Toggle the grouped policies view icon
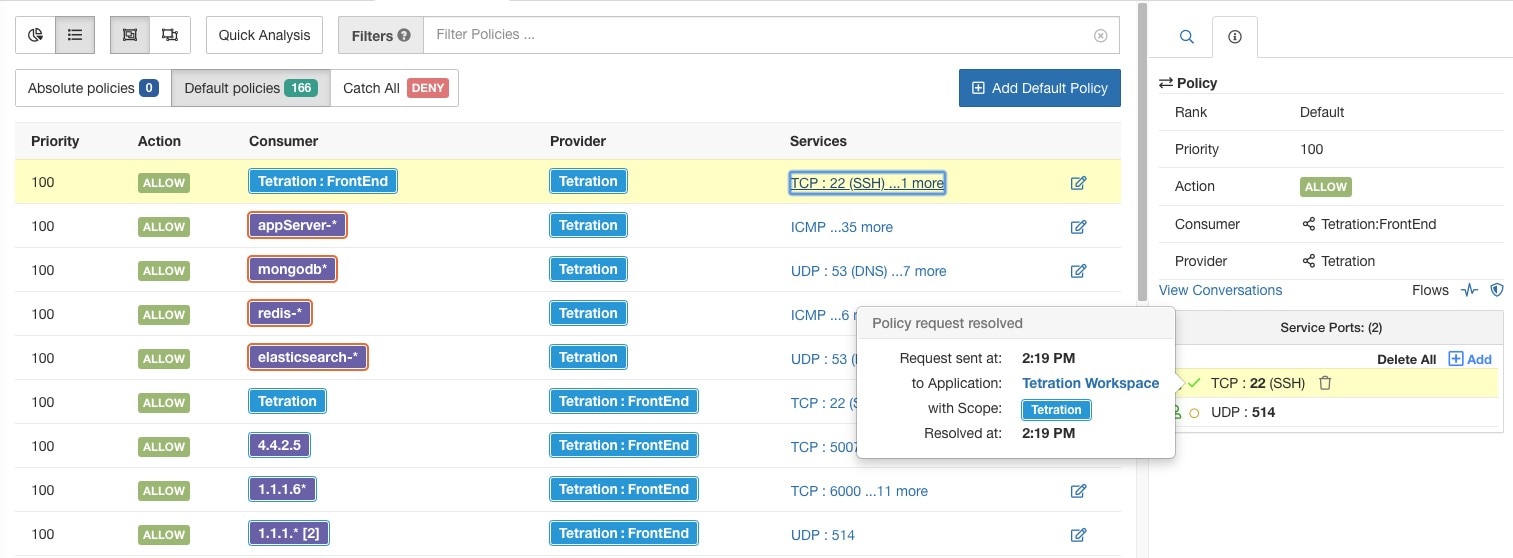1513x558 pixels. click(x=130, y=35)
